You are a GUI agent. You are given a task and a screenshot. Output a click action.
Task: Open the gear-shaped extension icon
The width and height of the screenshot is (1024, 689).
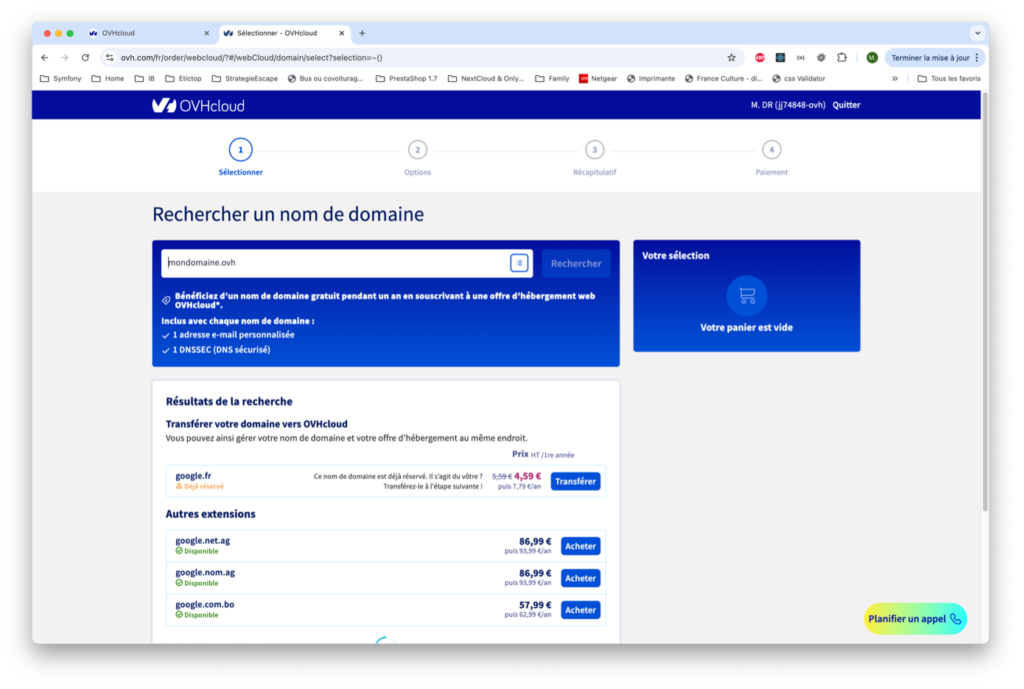821,57
